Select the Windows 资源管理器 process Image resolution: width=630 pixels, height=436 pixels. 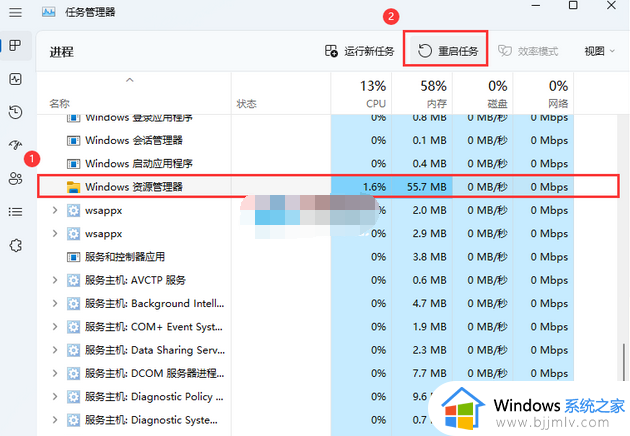tap(328, 186)
